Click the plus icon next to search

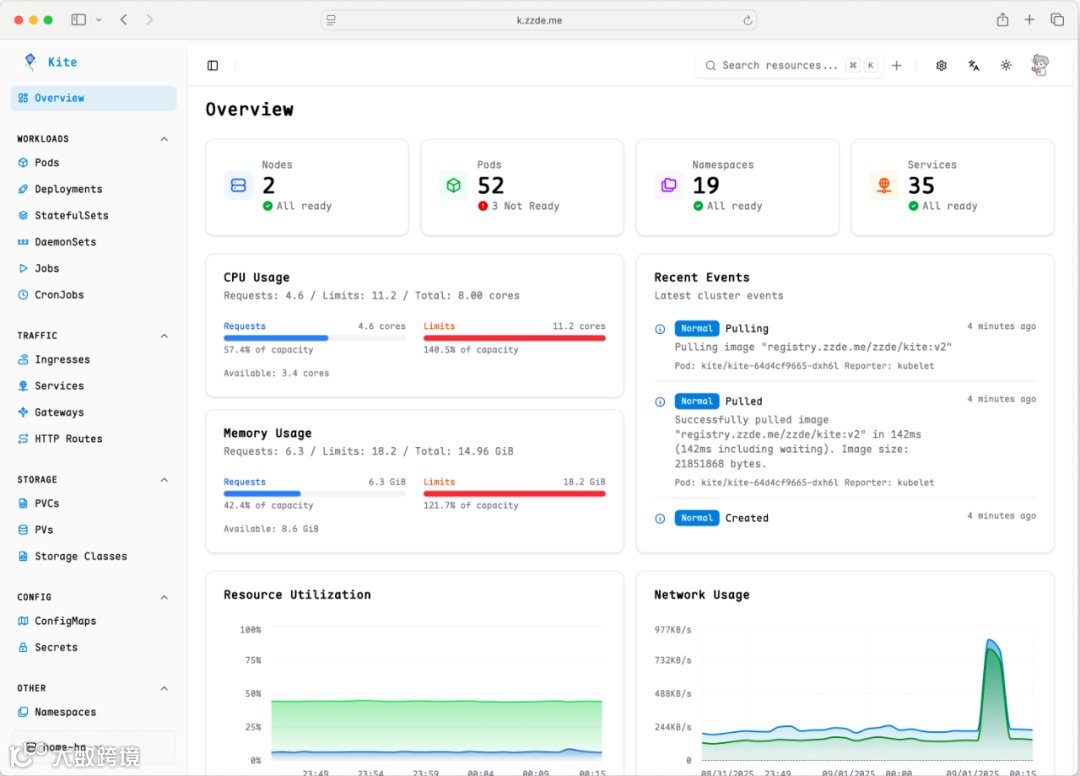click(897, 65)
